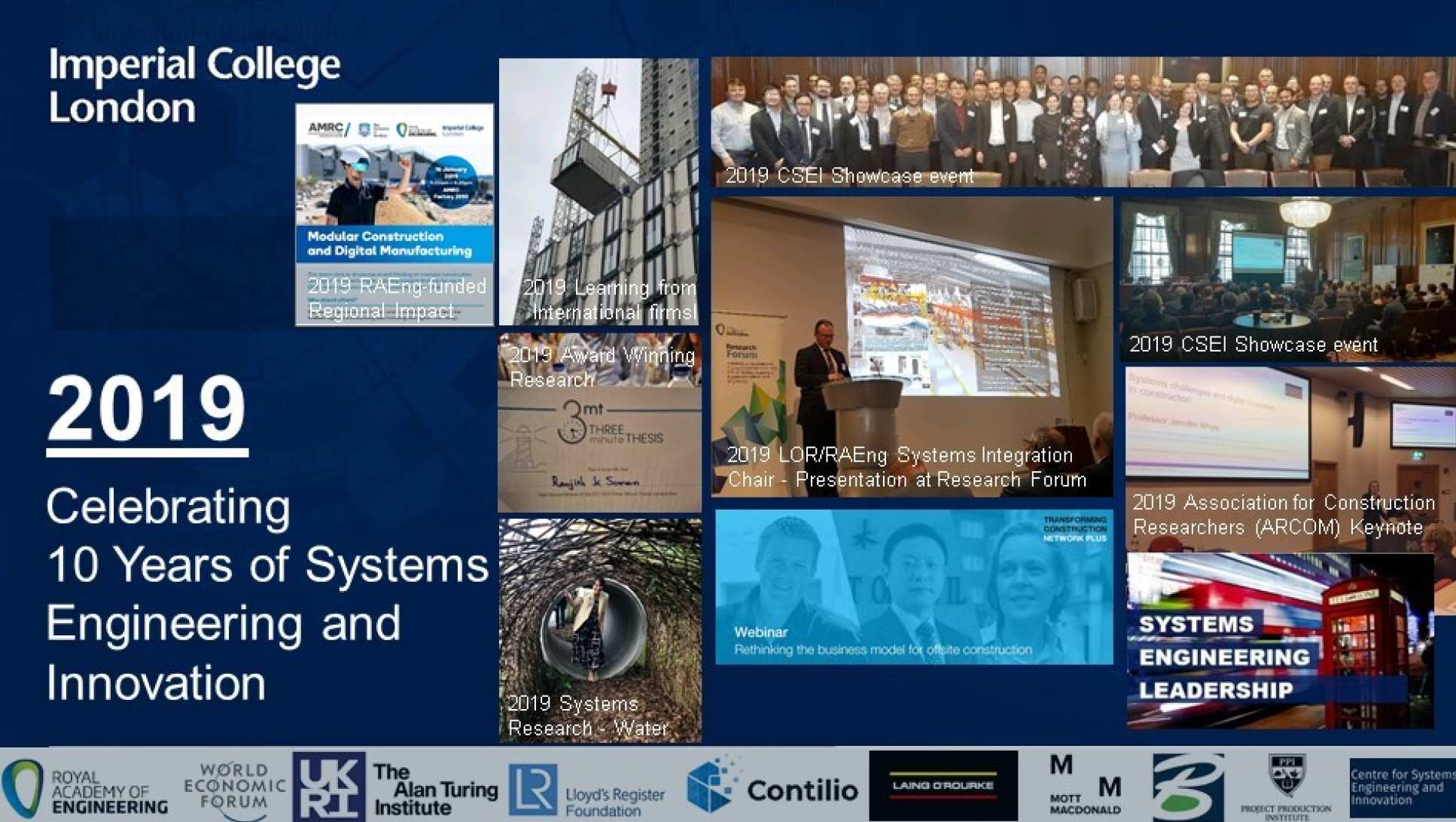
Task: Click the Imperial College London title
Action: pyautogui.click(x=194, y=85)
